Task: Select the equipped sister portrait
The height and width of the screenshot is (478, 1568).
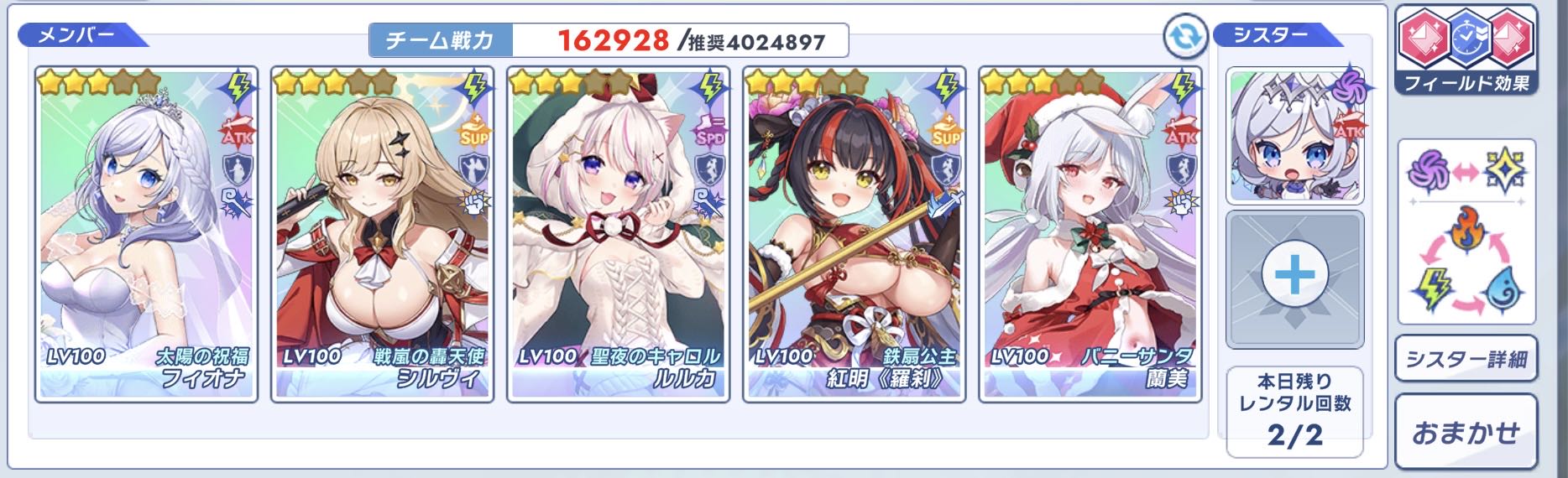Action: (1294, 136)
